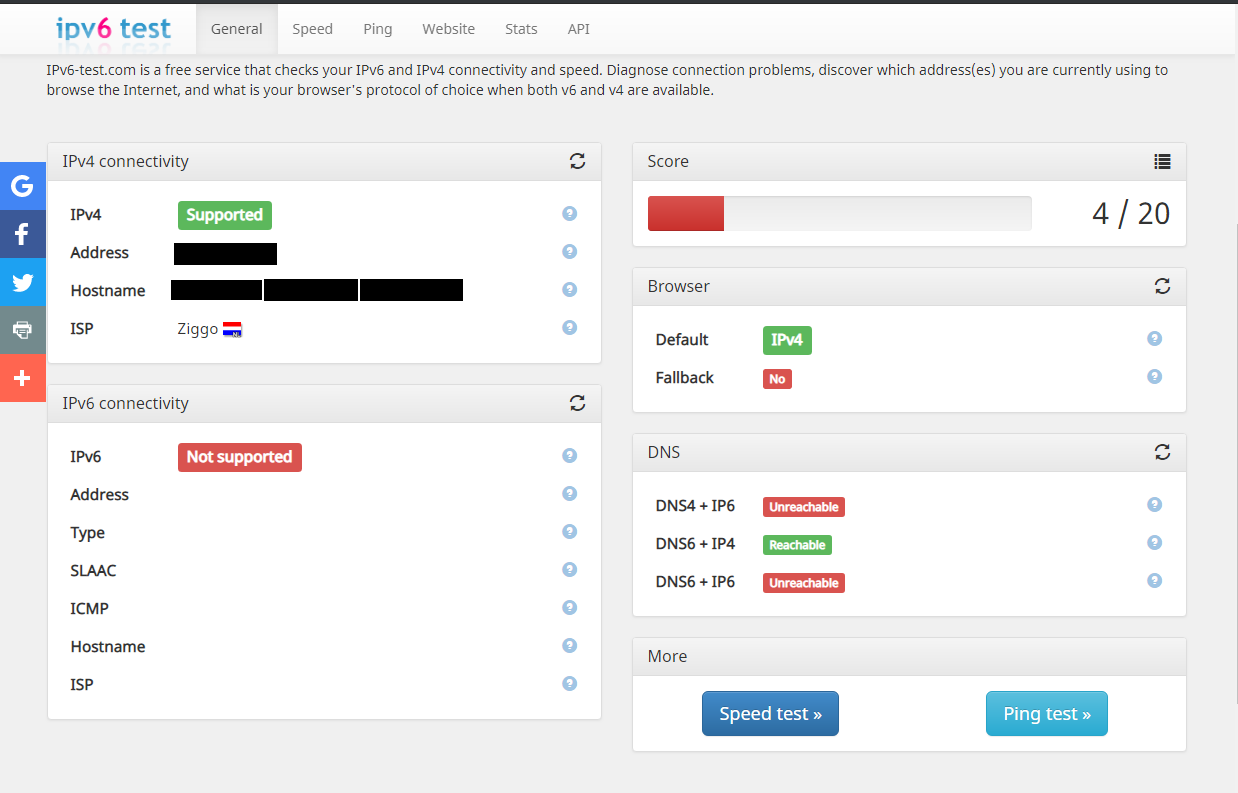Start the Ping test button

1046,713
